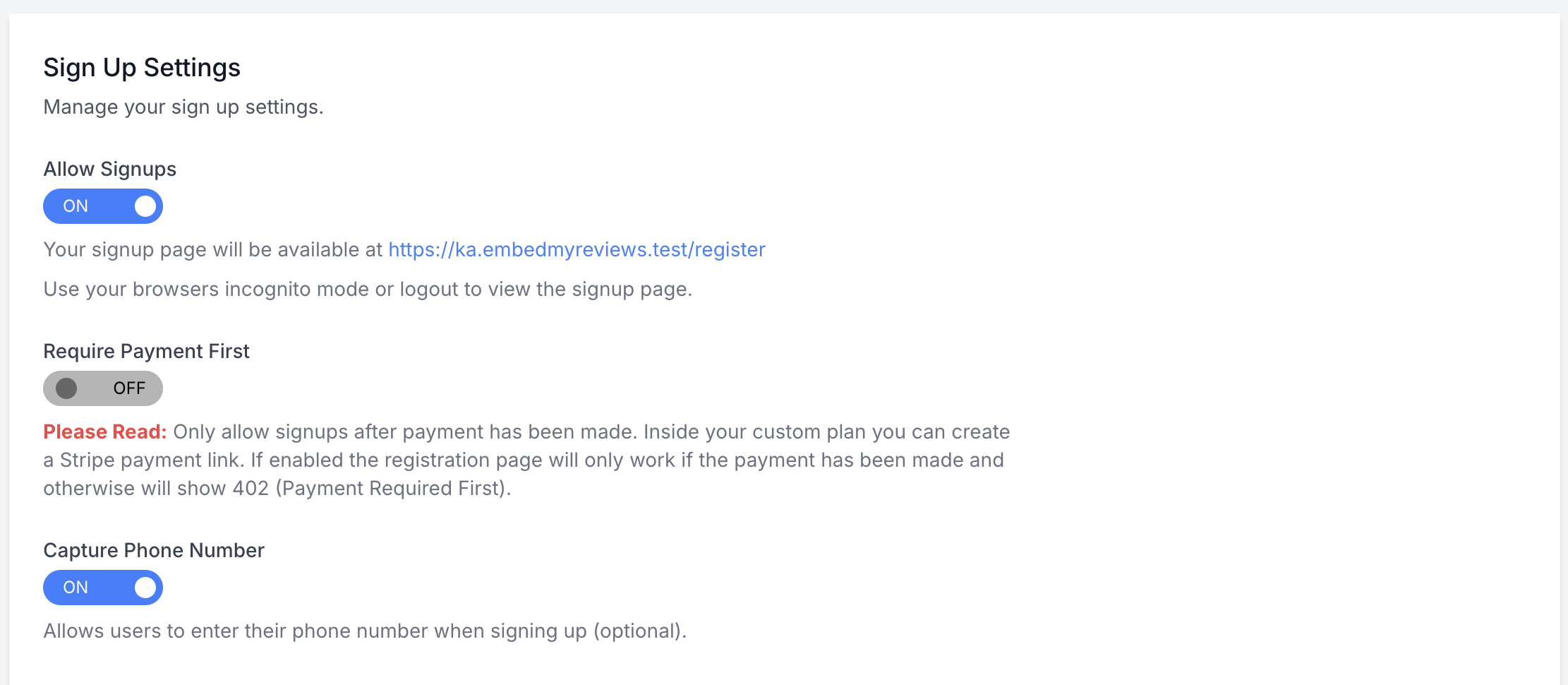Click the Require Payment First label
This screenshot has width=1568, height=685.
coord(146,352)
